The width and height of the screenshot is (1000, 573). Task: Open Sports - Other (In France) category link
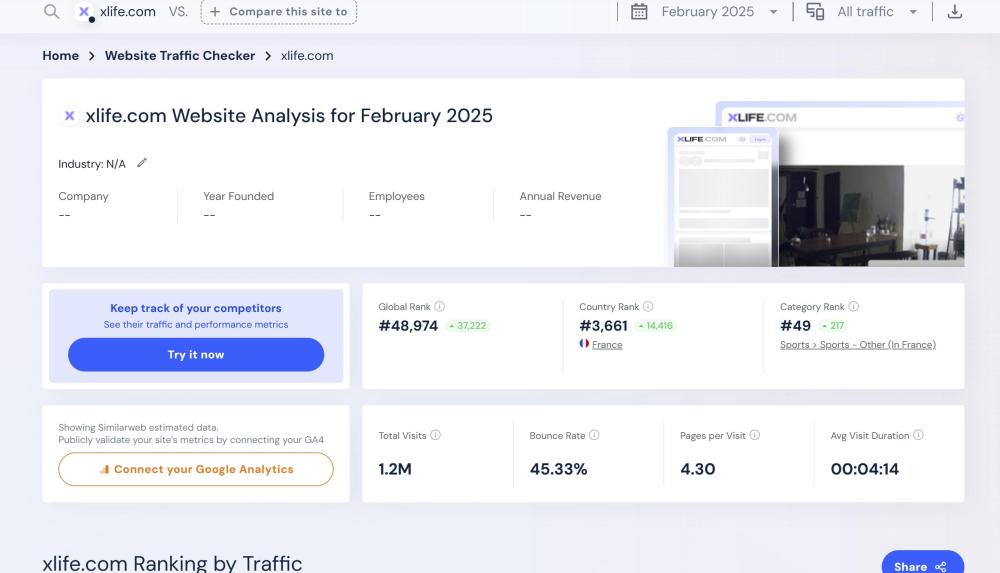point(857,345)
